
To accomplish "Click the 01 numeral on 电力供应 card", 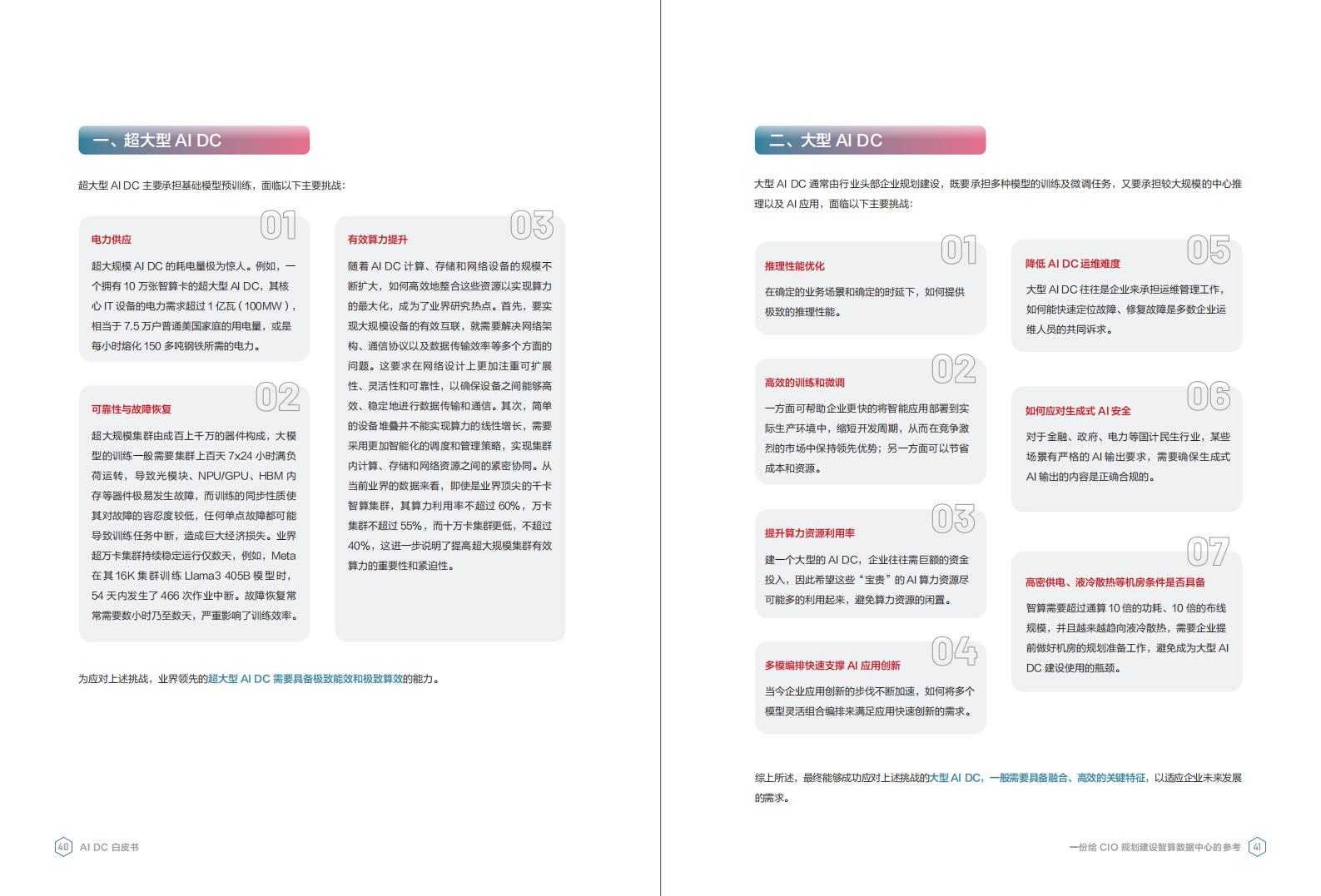I will coord(278,225).
